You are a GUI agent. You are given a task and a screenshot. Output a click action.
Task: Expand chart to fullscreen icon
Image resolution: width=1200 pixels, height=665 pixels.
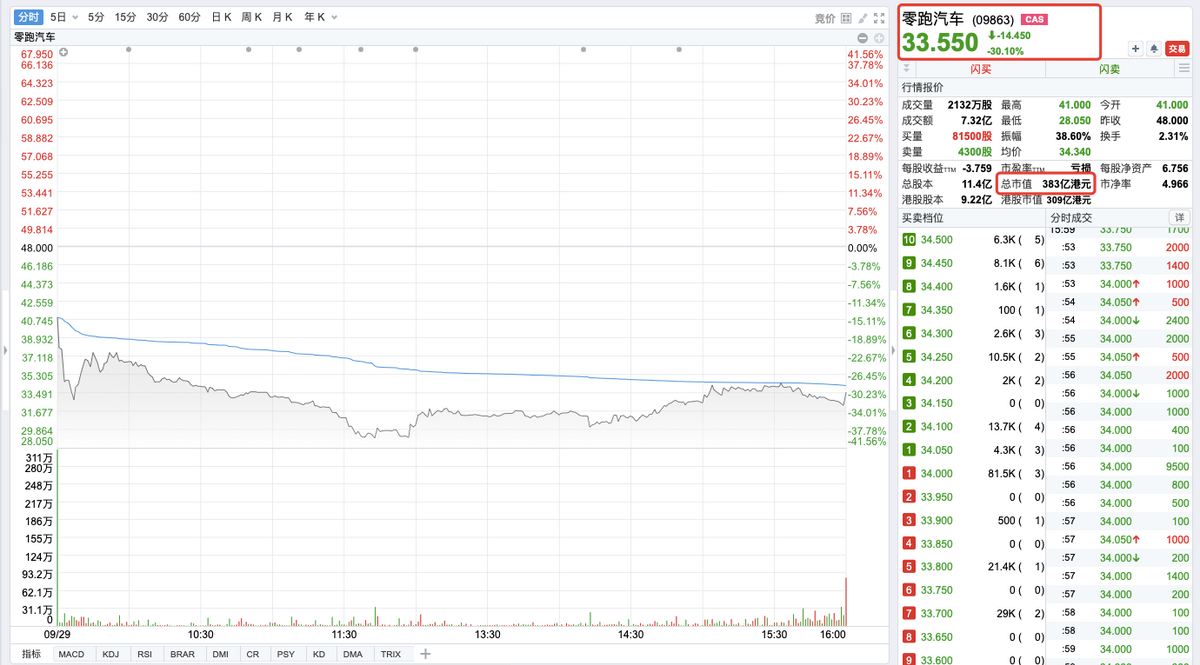click(879, 18)
